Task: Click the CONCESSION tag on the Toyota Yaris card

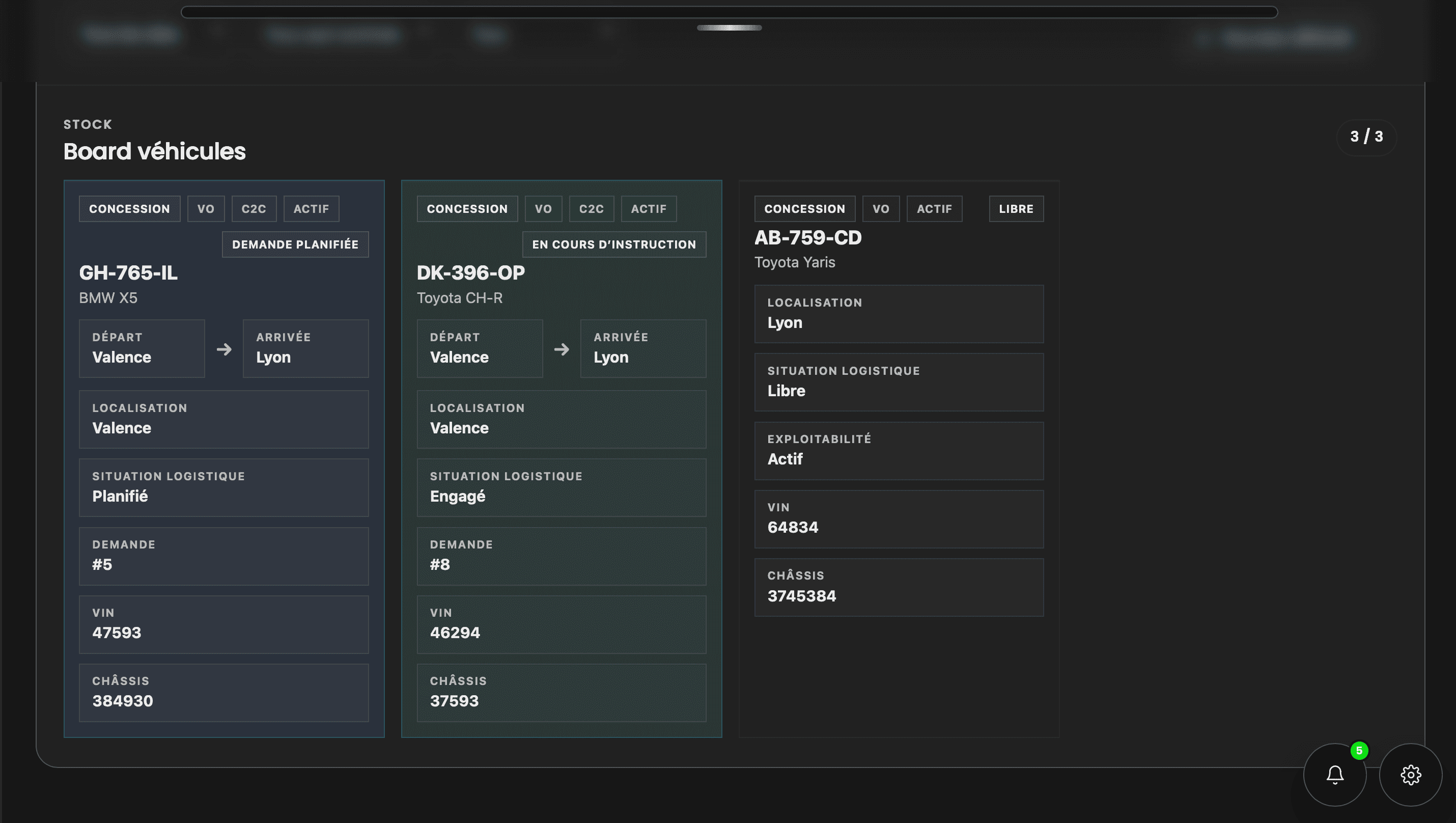Action: point(804,209)
